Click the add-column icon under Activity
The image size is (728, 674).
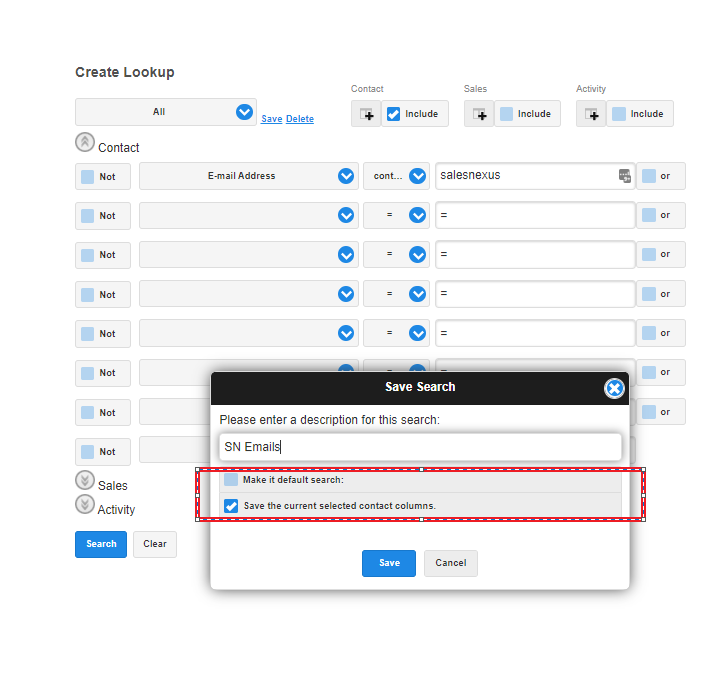(x=591, y=114)
